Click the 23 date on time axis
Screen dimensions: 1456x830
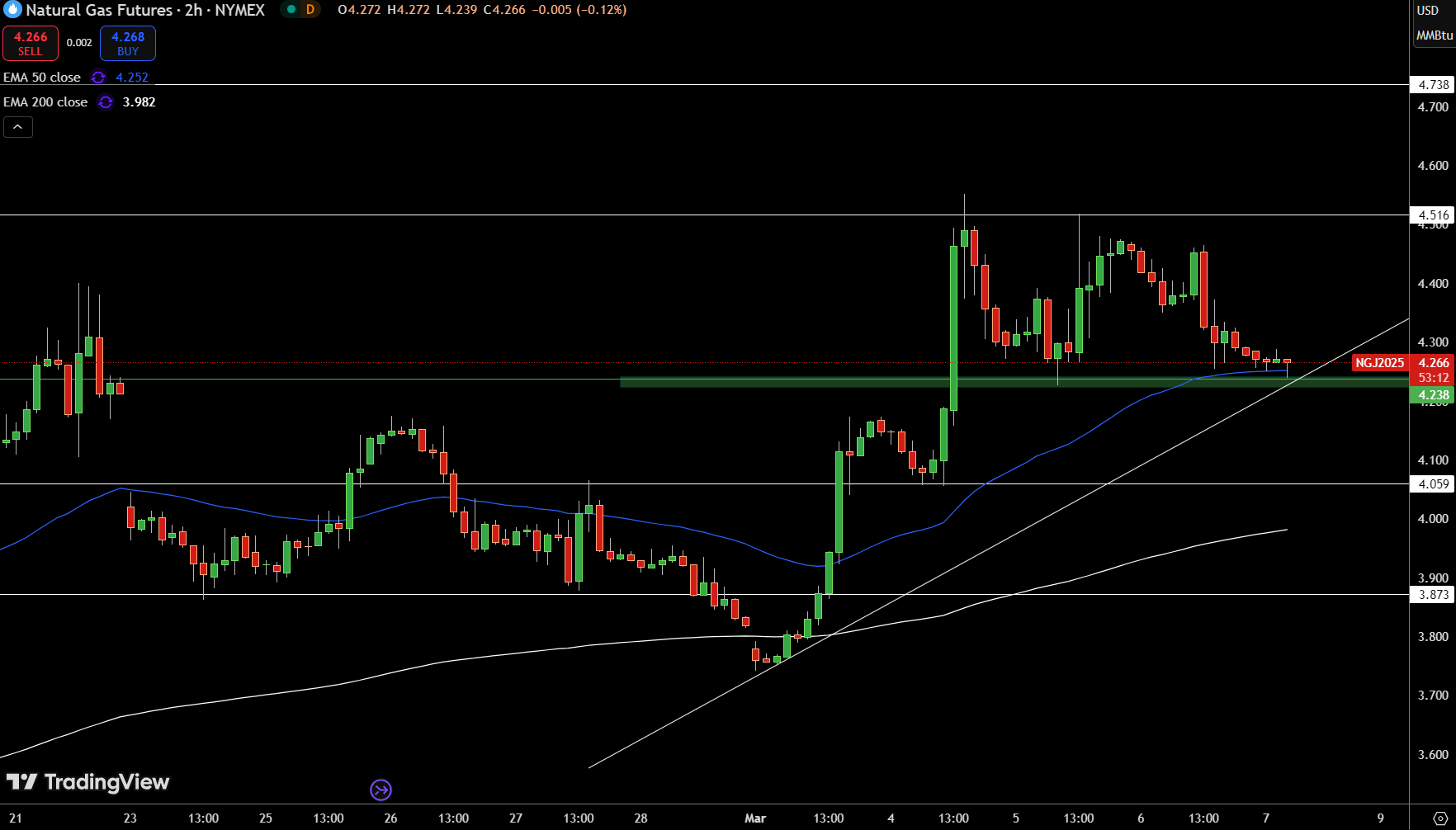[x=130, y=818]
